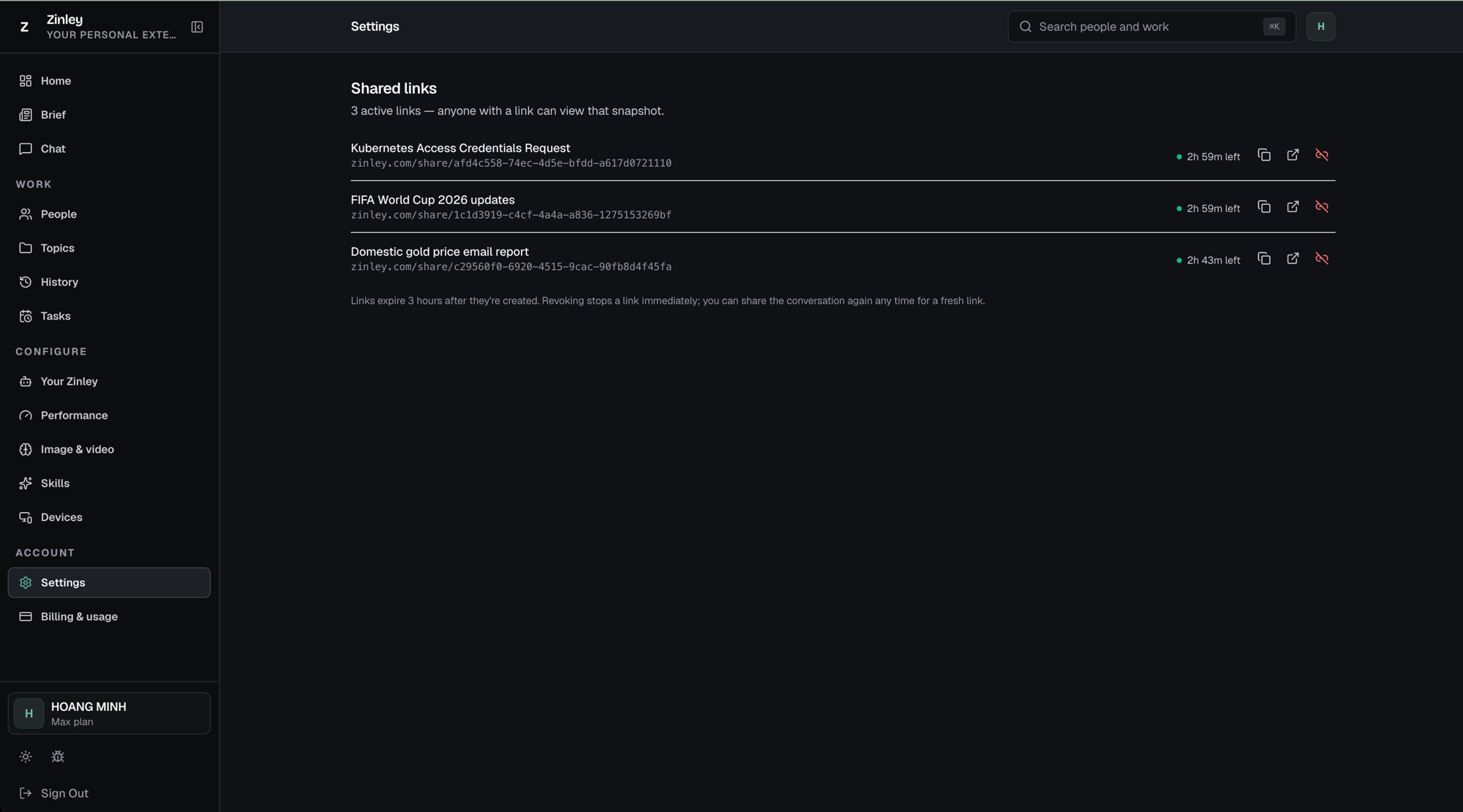The height and width of the screenshot is (812, 1463).
Task: Open Kubernetes Access Credentials link externally
Action: click(1293, 155)
